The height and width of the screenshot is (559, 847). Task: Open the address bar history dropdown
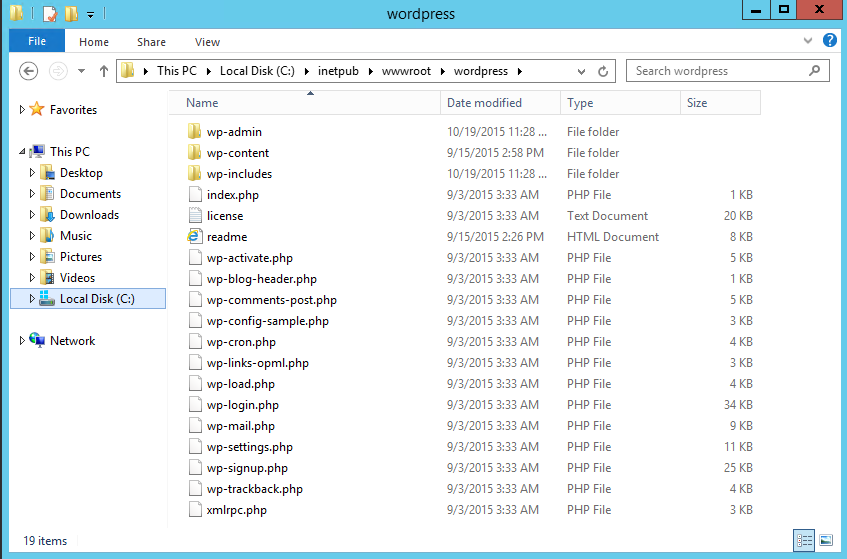pyautogui.click(x=581, y=72)
